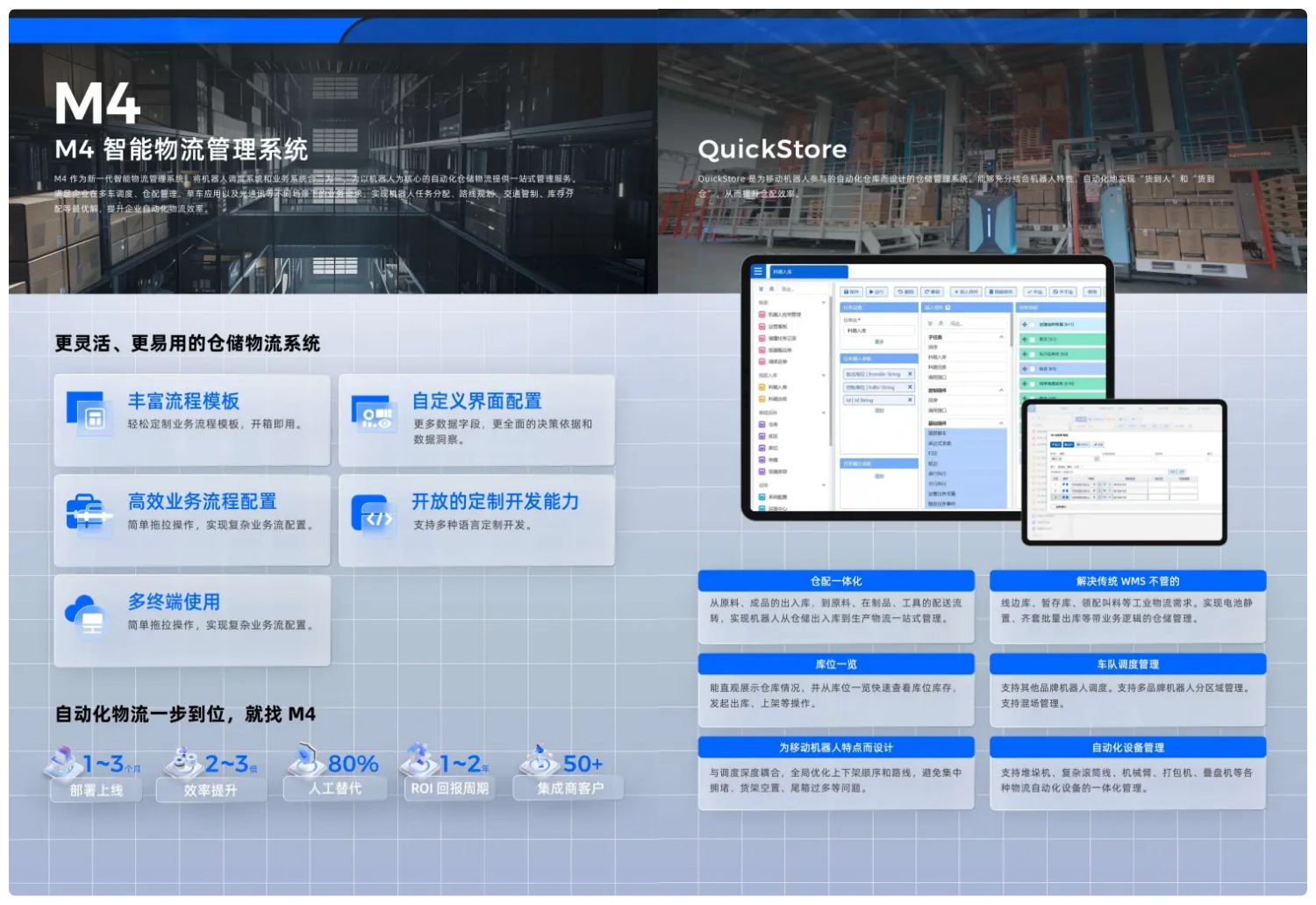Click the 50+ figure
Image resolution: width=1316 pixels, height=905 pixels.
tap(583, 764)
